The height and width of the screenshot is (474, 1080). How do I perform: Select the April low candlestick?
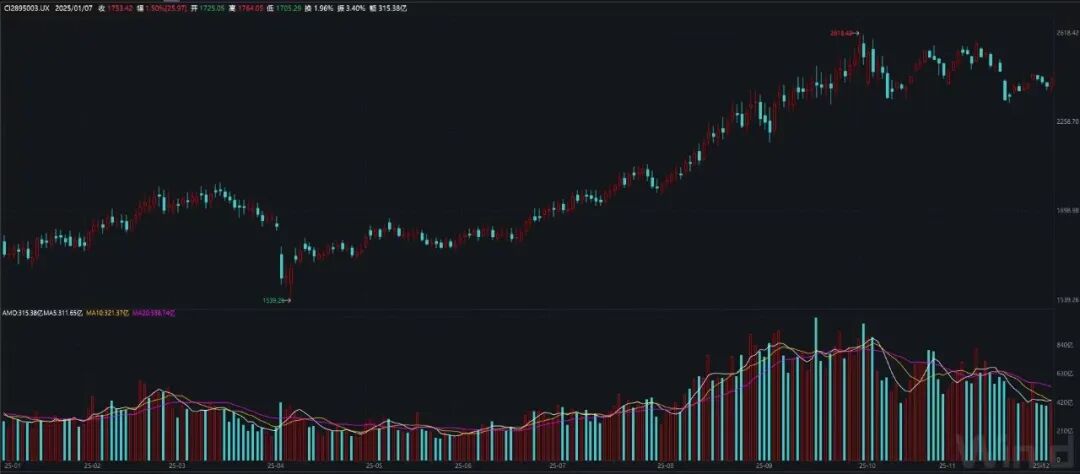290,282
